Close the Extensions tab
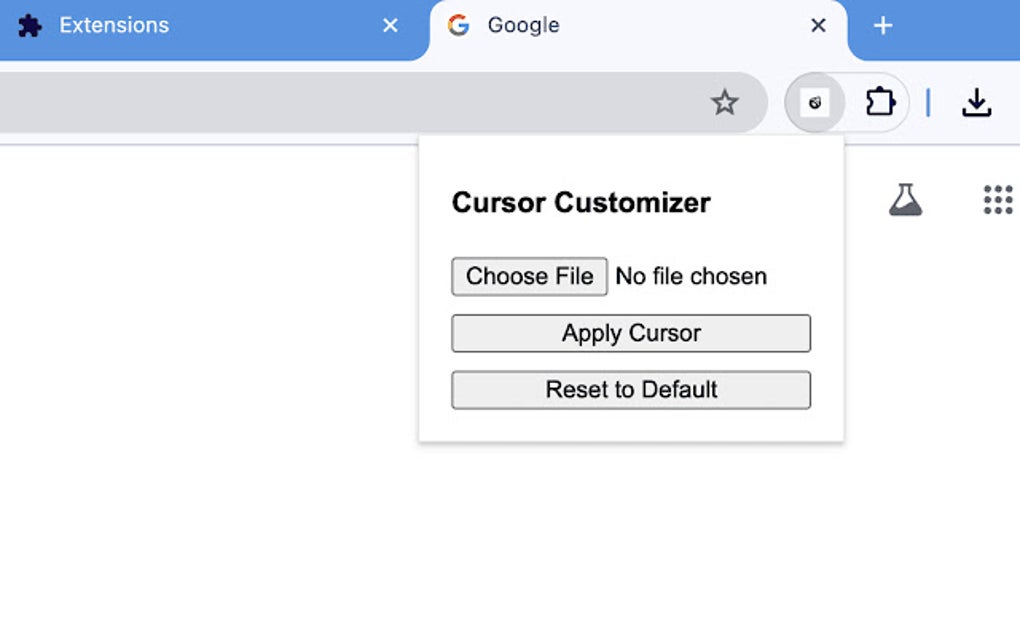This screenshot has height=638, width=1020. pyautogui.click(x=390, y=26)
